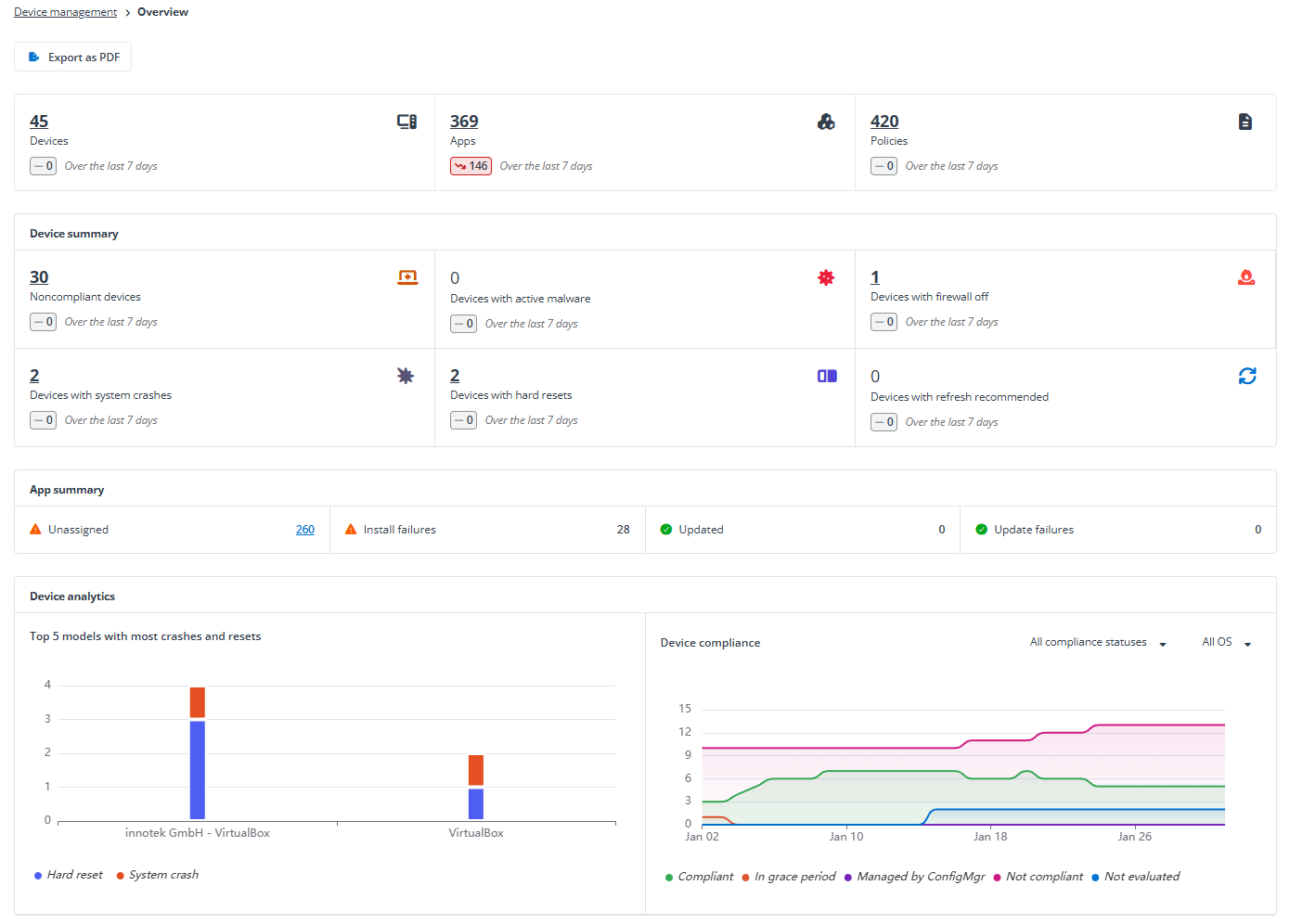Open the All compliance statuses dropdown
The height and width of the screenshot is (924, 1290).
coord(1097,643)
